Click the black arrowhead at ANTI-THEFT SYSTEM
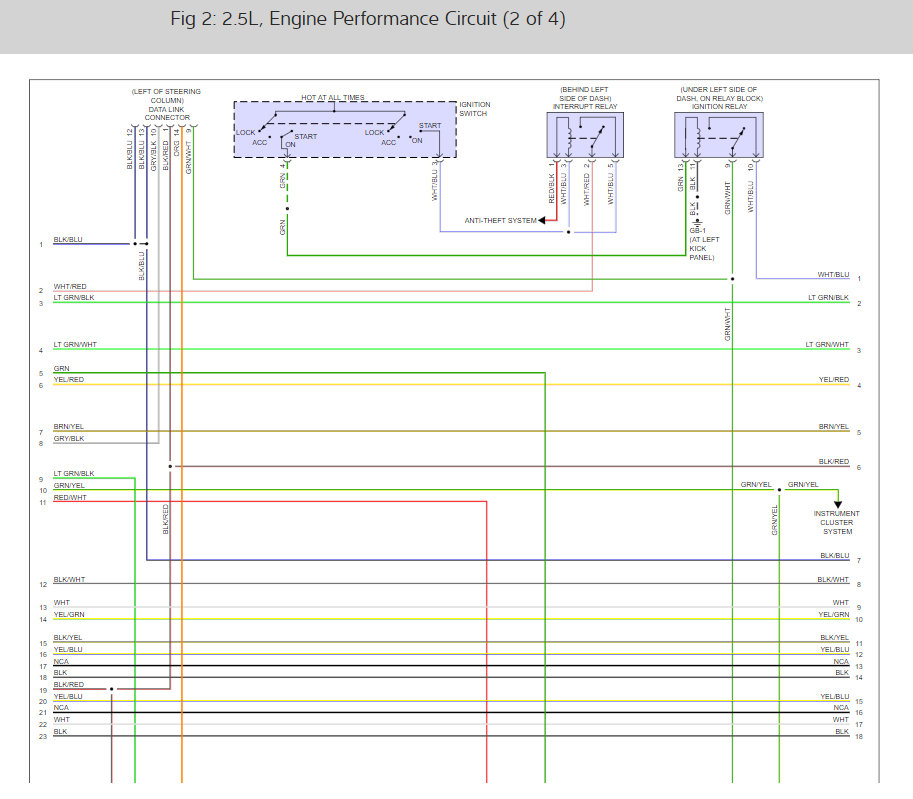This screenshot has height=799, width=913. [542, 220]
